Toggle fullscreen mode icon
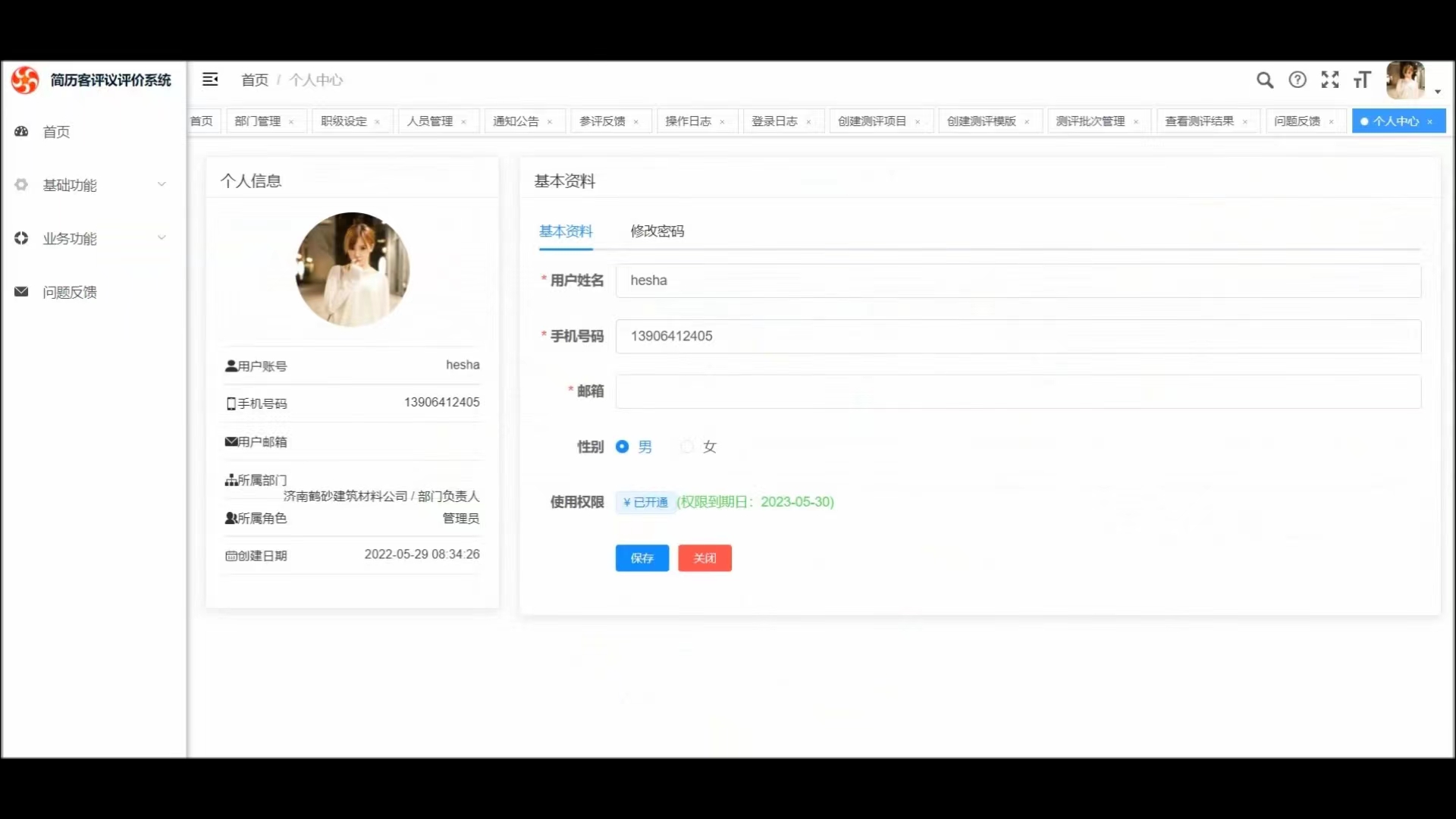Image resolution: width=1456 pixels, height=819 pixels. [1330, 80]
